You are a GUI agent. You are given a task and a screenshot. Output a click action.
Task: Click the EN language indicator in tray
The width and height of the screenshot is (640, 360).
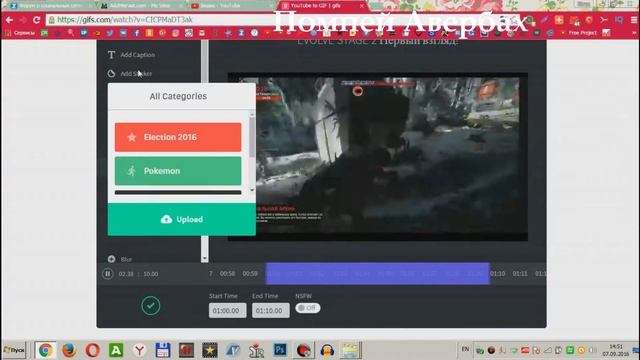[x=465, y=349]
